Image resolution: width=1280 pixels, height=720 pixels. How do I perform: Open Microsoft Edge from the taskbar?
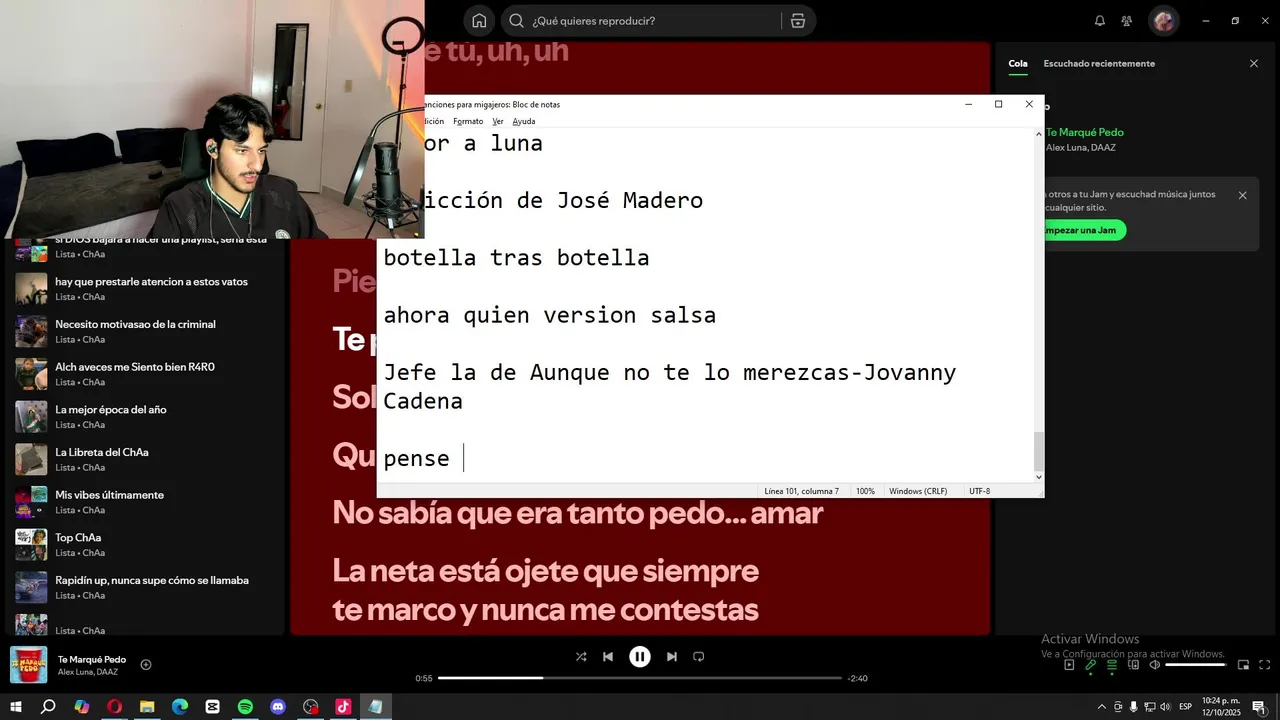point(180,706)
